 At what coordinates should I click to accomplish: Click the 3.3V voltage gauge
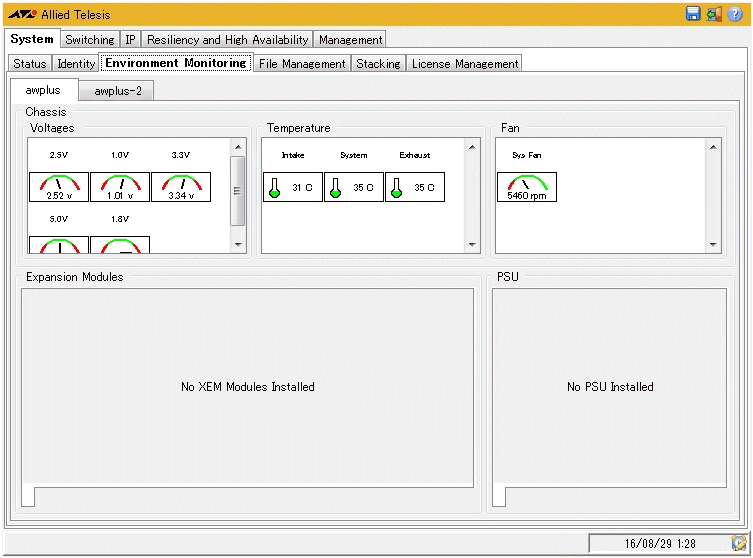click(x=181, y=187)
